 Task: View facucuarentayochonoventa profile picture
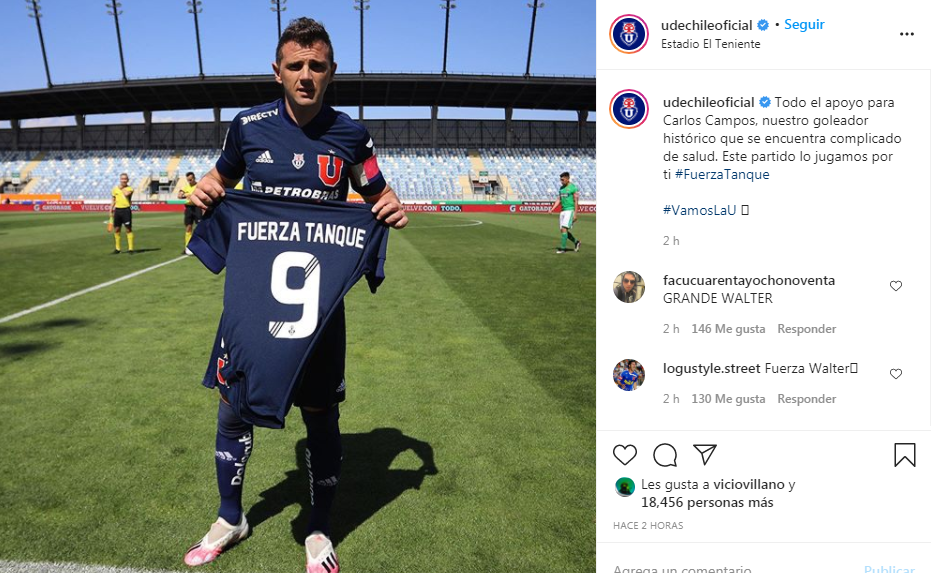[x=629, y=287]
